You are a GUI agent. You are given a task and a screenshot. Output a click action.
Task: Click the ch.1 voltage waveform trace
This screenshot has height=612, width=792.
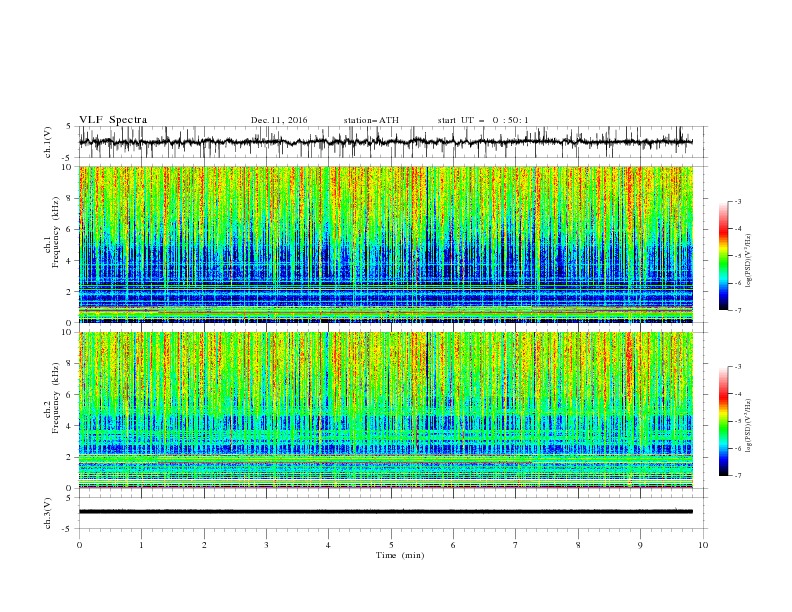click(386, 142)
